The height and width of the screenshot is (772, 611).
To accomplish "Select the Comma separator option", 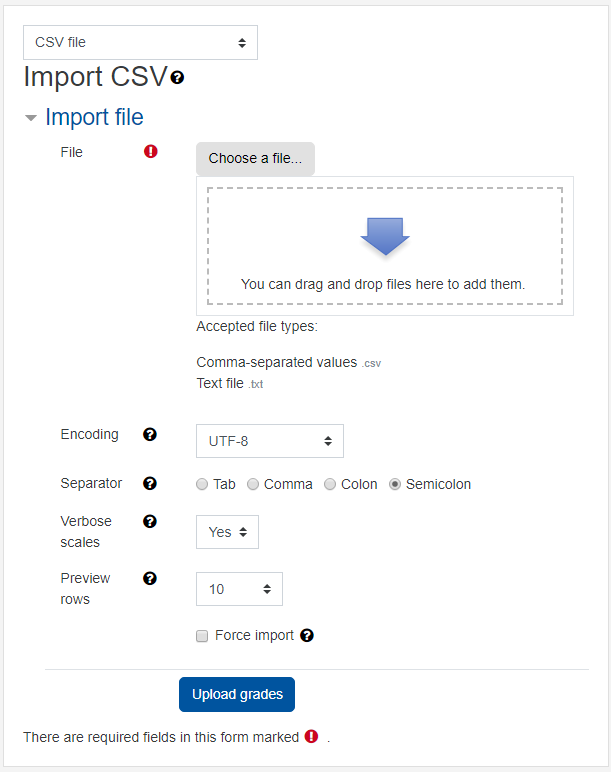I will click(x=253, y=484).
